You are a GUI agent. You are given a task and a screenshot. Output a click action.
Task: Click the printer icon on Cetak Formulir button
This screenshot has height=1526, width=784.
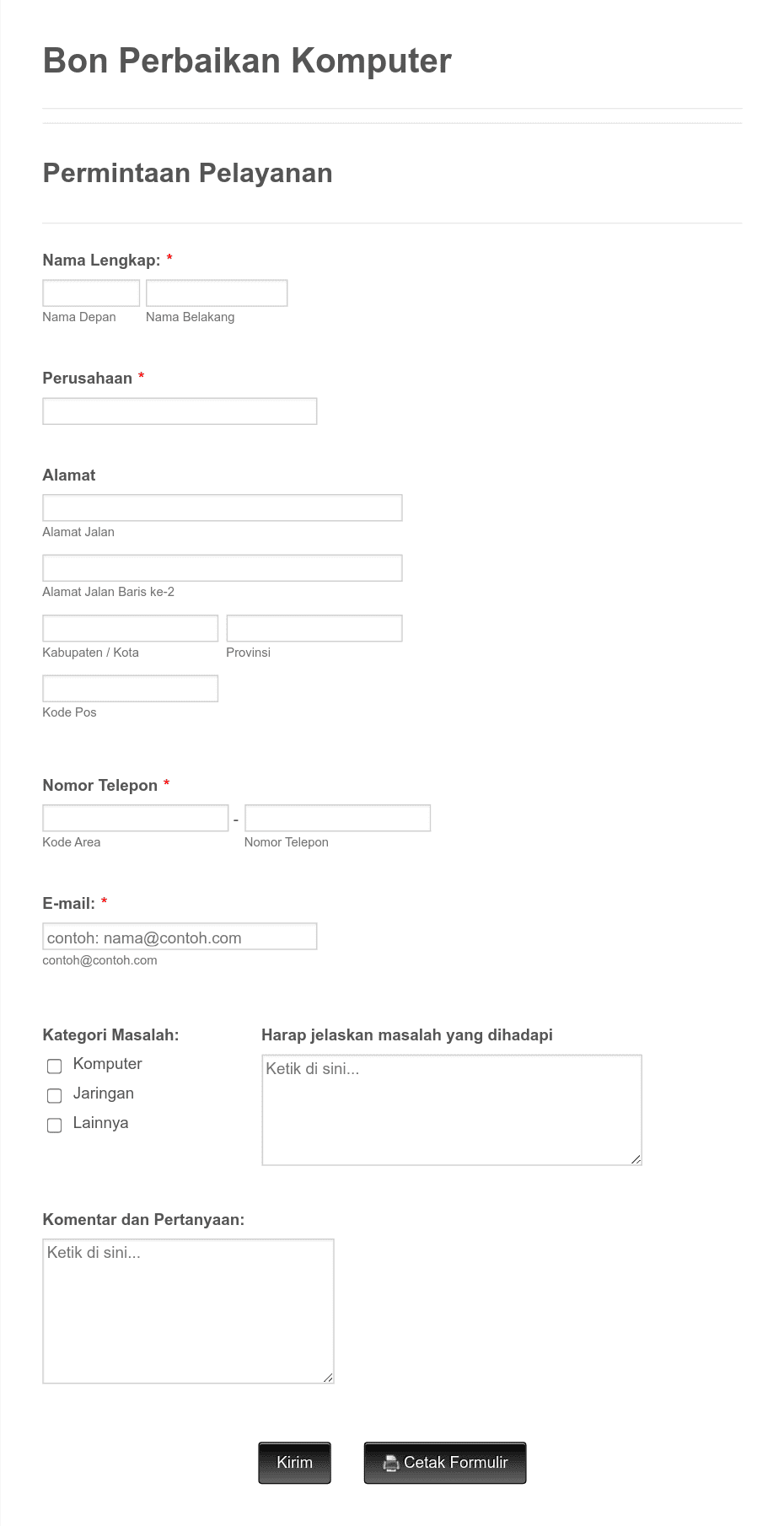(x=390, y=1463)
